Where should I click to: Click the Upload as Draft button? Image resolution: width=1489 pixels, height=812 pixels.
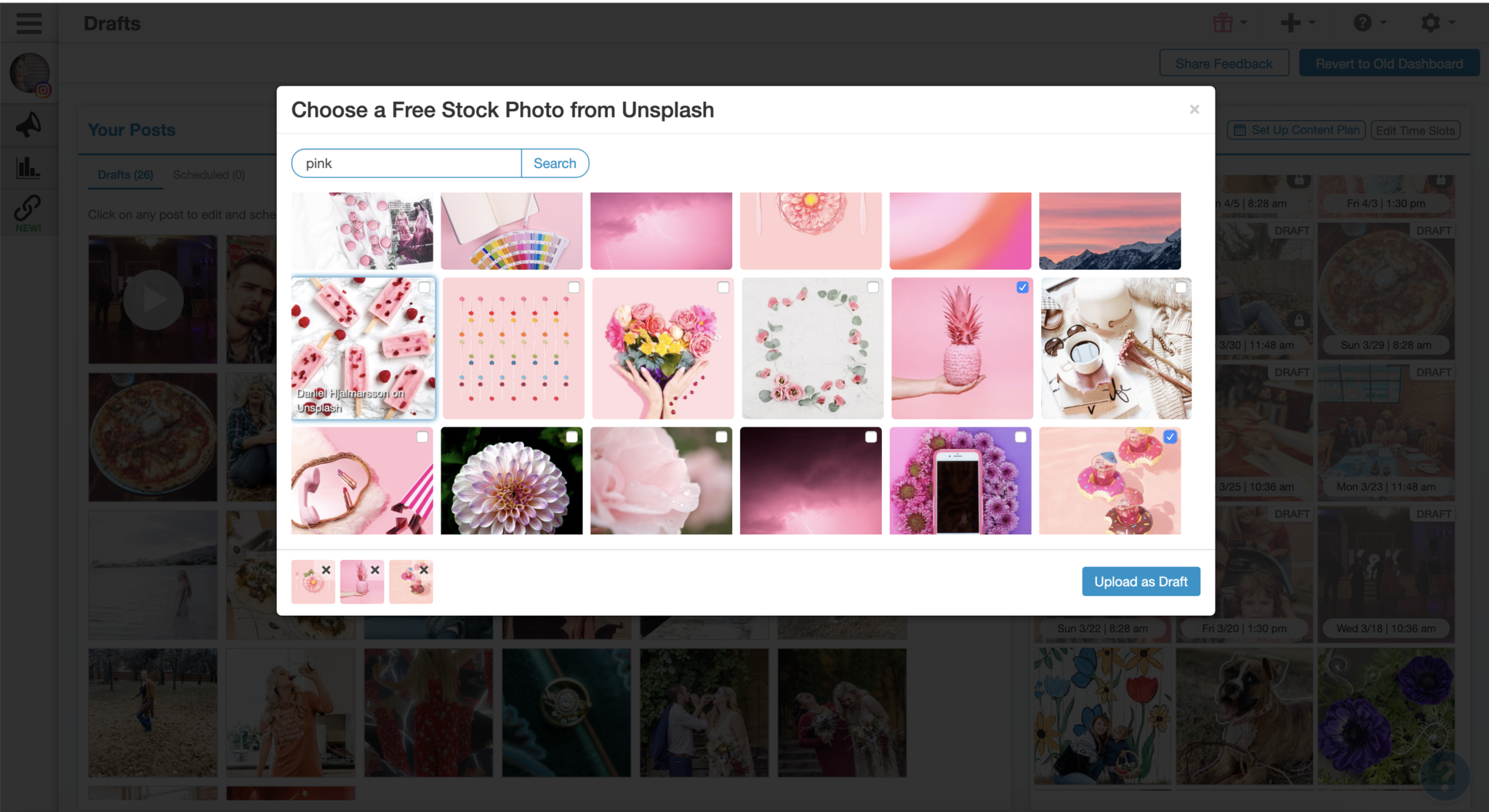click(1140, 582)
